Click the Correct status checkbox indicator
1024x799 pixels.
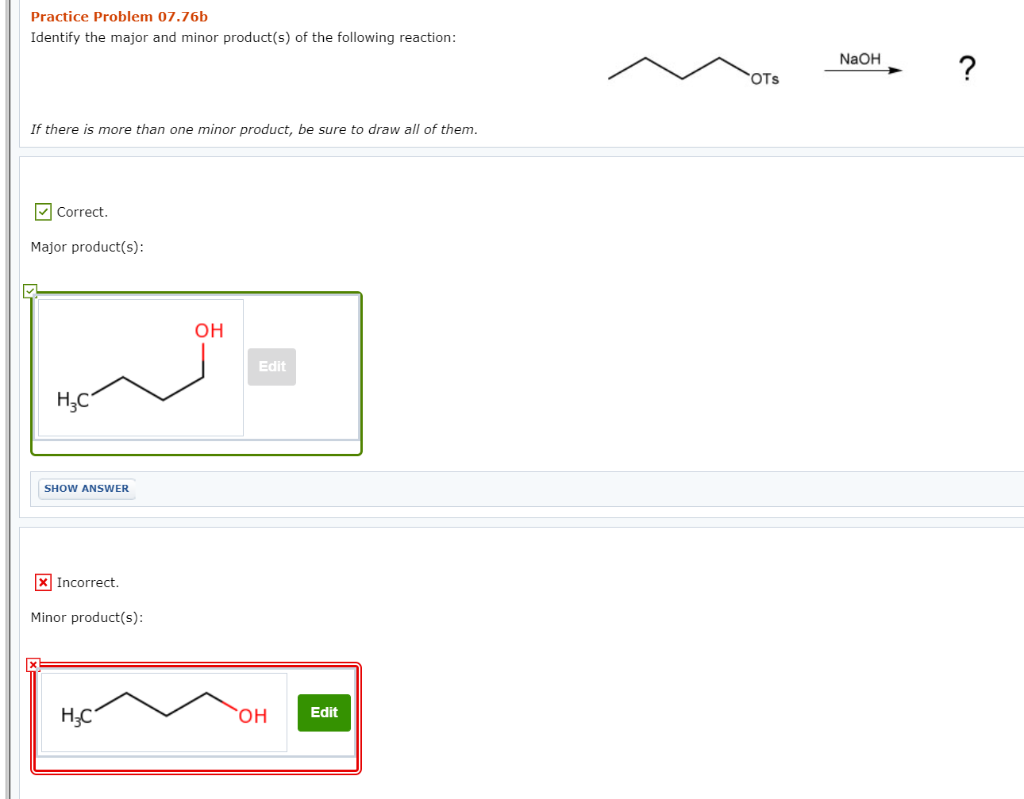(43, 211)
